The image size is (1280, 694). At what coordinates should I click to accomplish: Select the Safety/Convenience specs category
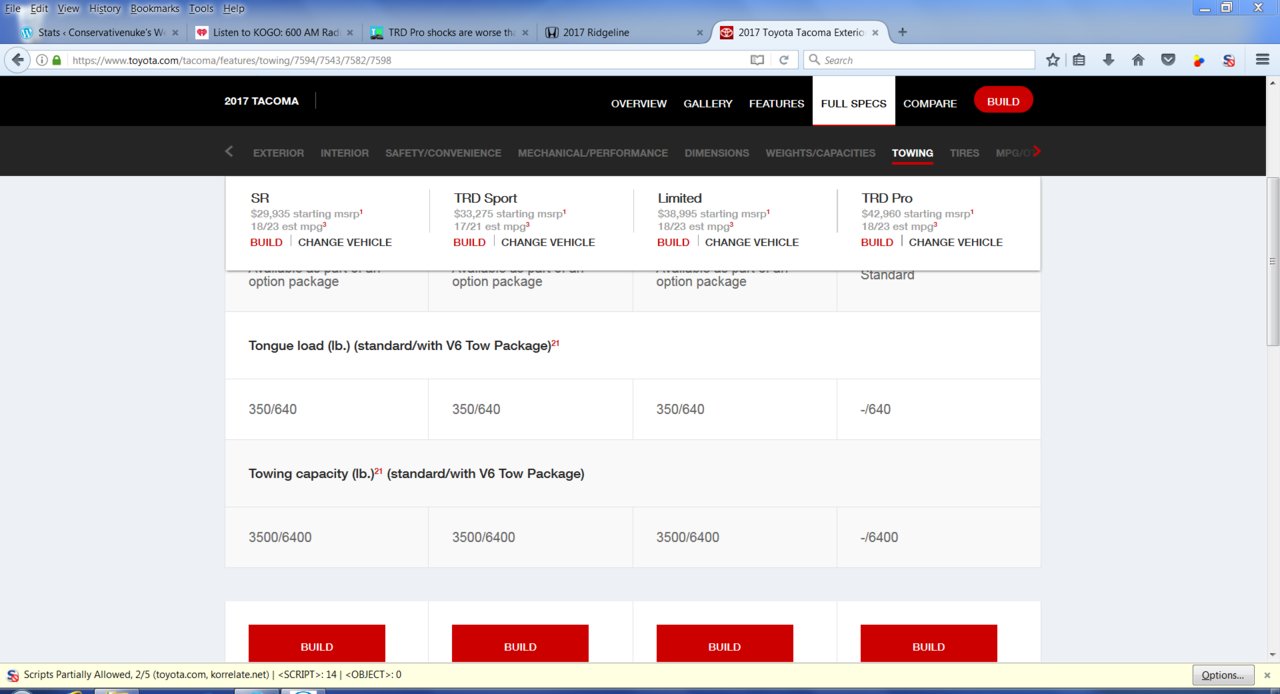point(443,153)
